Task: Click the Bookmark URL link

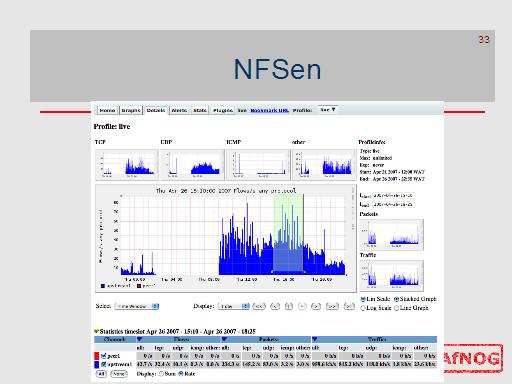Action: click(269, 110)
